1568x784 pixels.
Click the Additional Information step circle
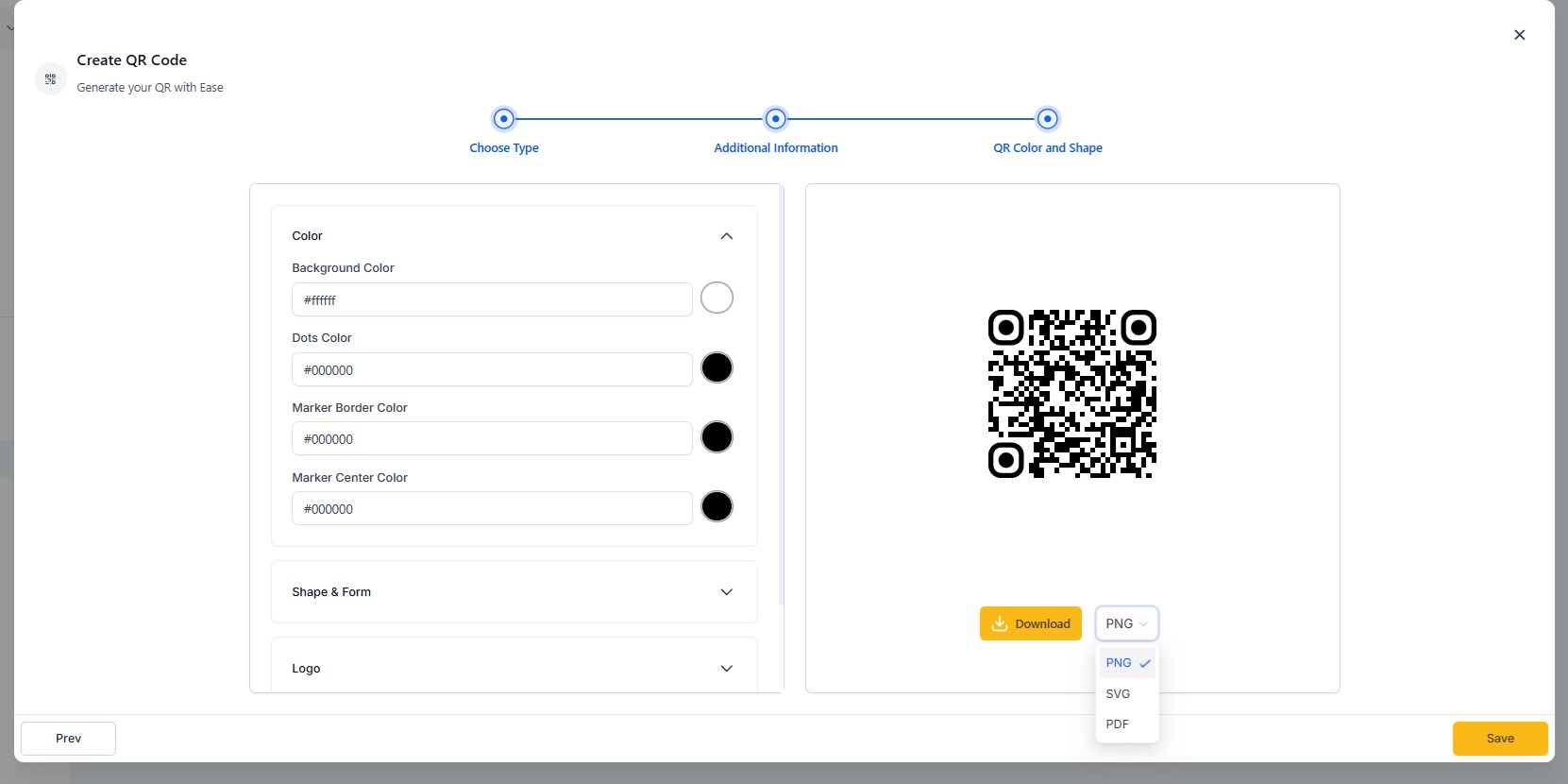776,119
